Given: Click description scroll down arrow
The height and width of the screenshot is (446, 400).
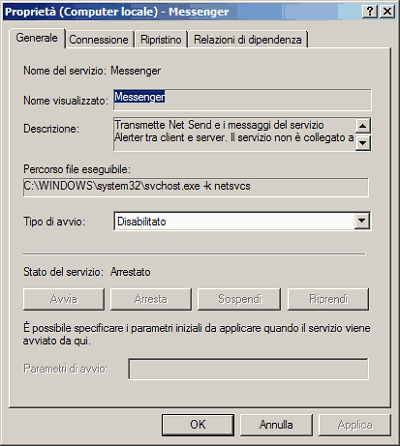Looking at the screenshot, I should point(363,143).
